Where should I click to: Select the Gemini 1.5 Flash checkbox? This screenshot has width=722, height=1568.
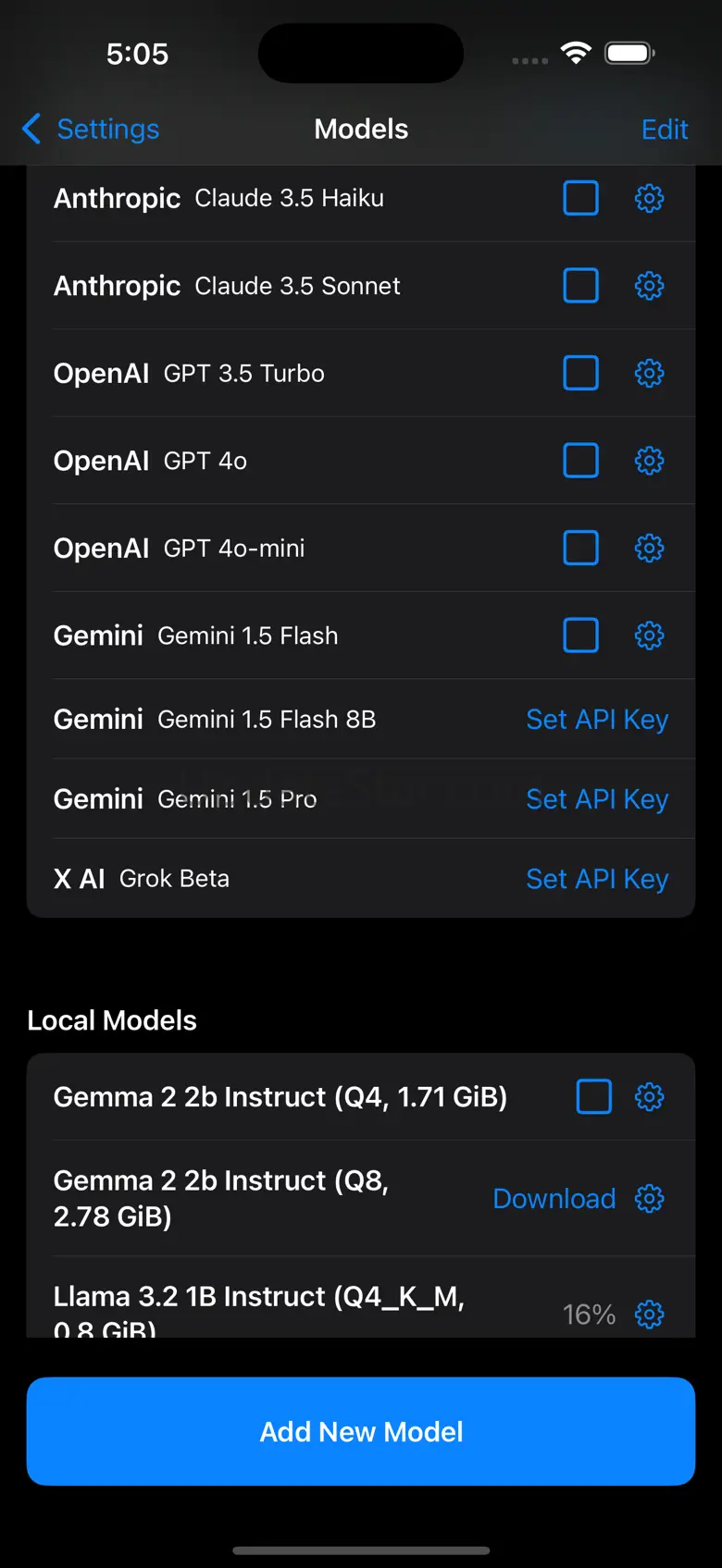(x=581, y=636)
